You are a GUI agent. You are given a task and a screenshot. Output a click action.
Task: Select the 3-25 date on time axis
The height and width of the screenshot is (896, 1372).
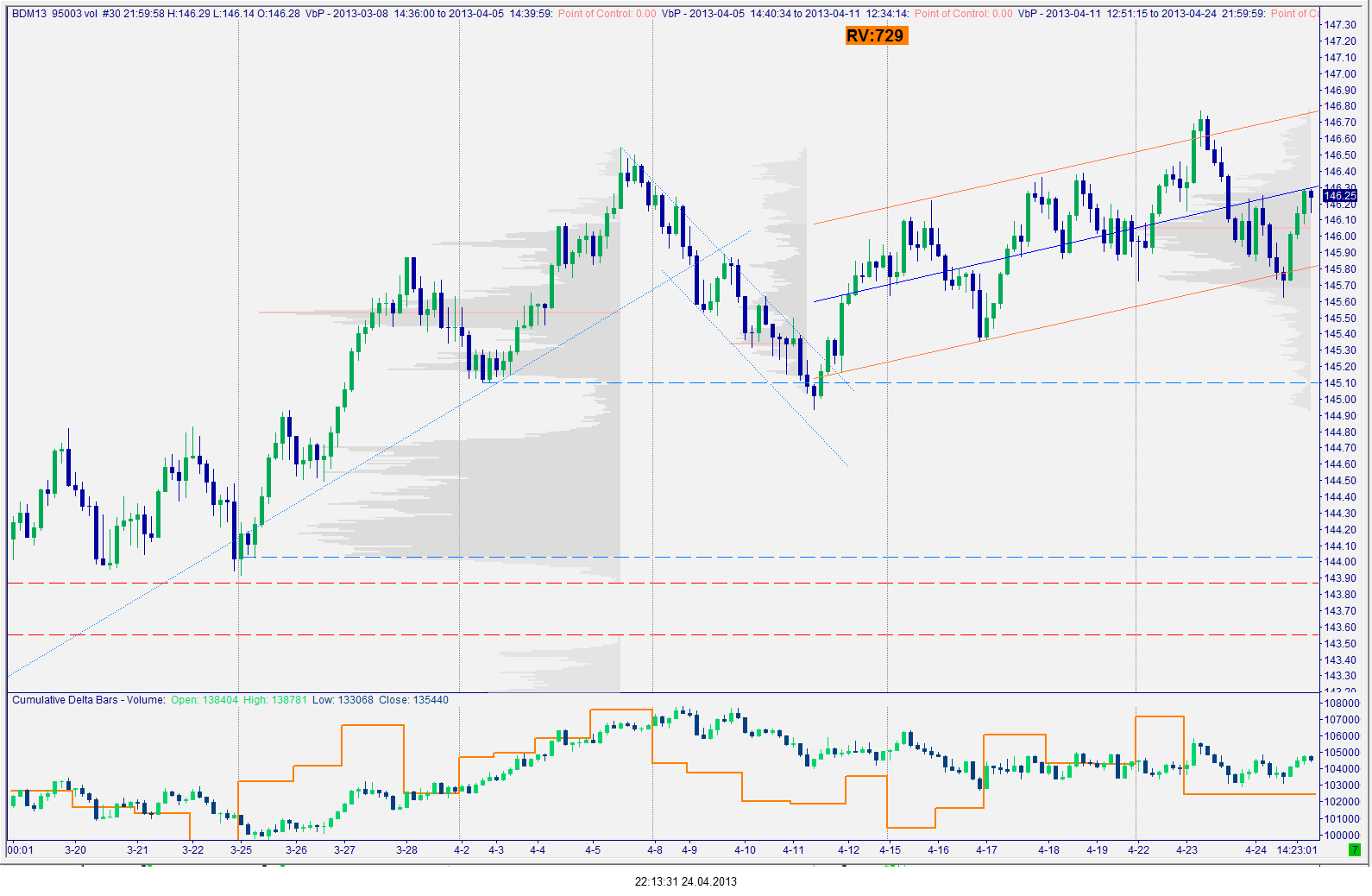coord(241,850)
